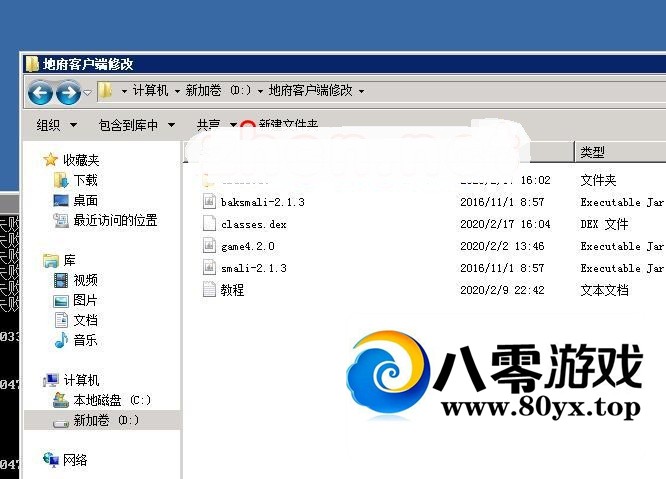Click the 最近访问的位置 icon
The image size is (666, 479).
61,220
